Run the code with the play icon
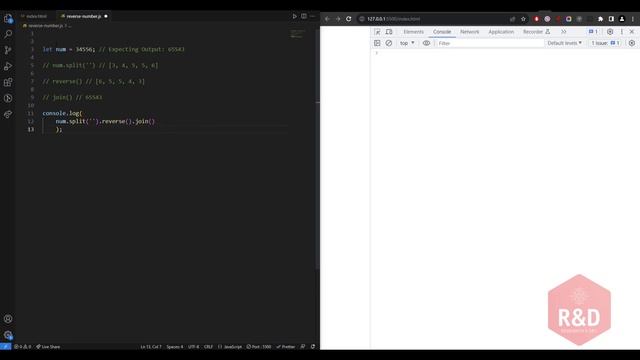This screenshot has width=640, height=360. [x=294, y=16]
